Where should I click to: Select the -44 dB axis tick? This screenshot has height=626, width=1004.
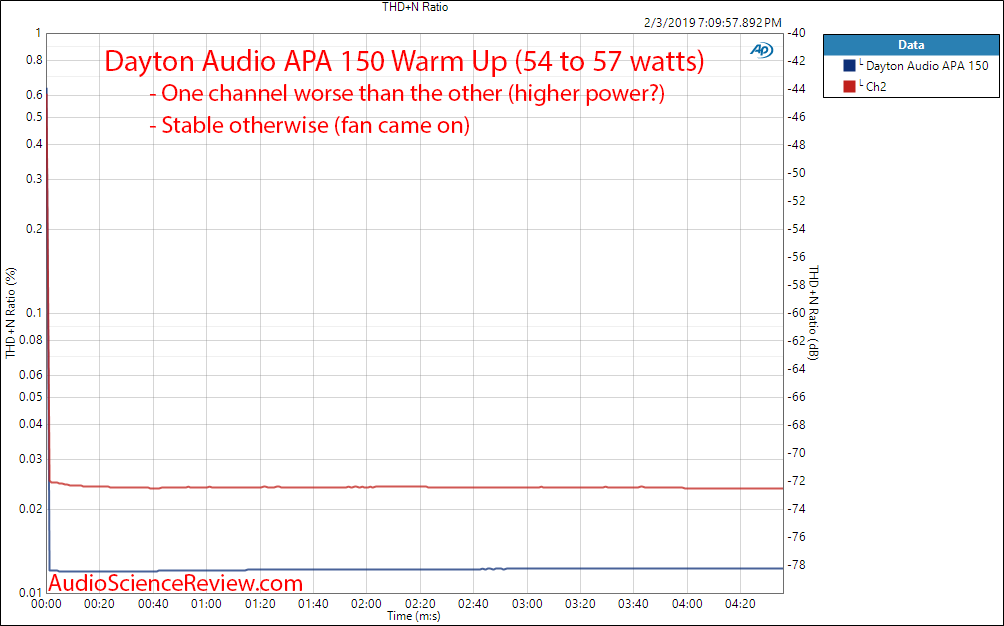pyautogui.click(x=797, y=89)
